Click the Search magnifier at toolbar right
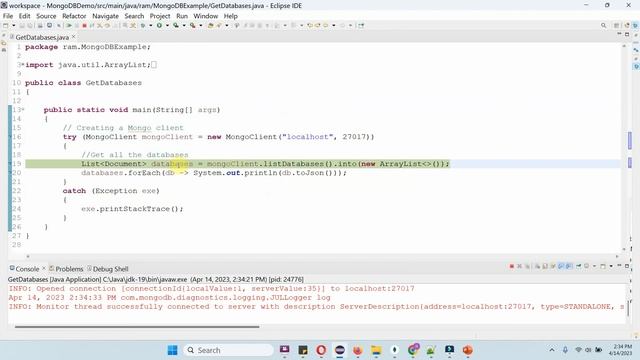Screen dimensions: 640x360 click(603, 25)
